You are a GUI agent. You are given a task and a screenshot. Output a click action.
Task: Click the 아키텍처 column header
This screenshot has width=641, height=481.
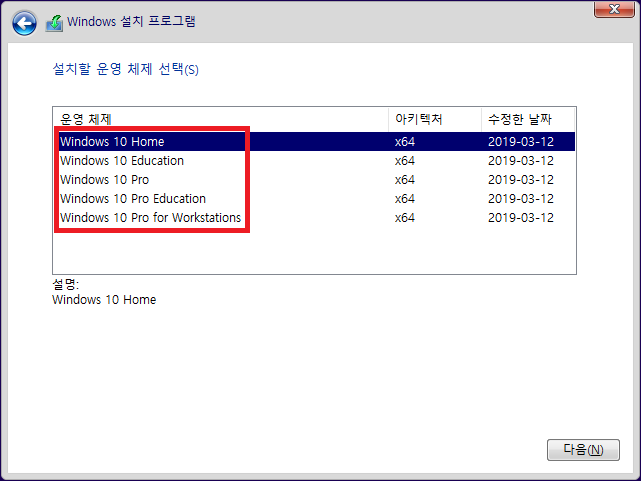435,119
